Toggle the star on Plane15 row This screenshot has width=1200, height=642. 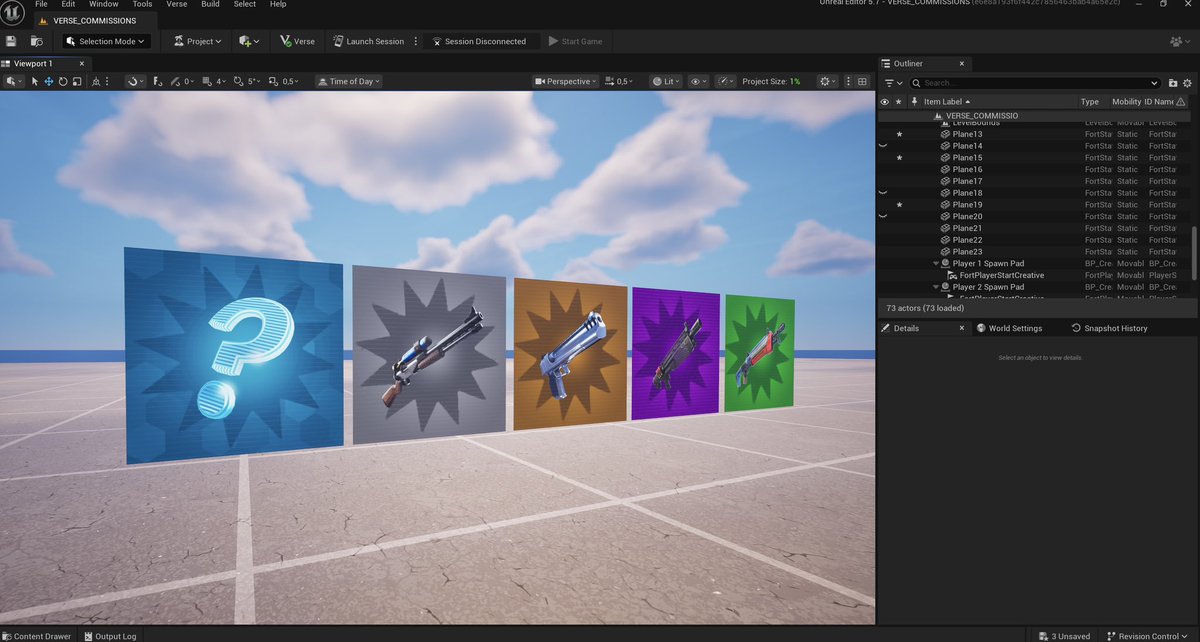pyautogui.click(x=899, y=158)
